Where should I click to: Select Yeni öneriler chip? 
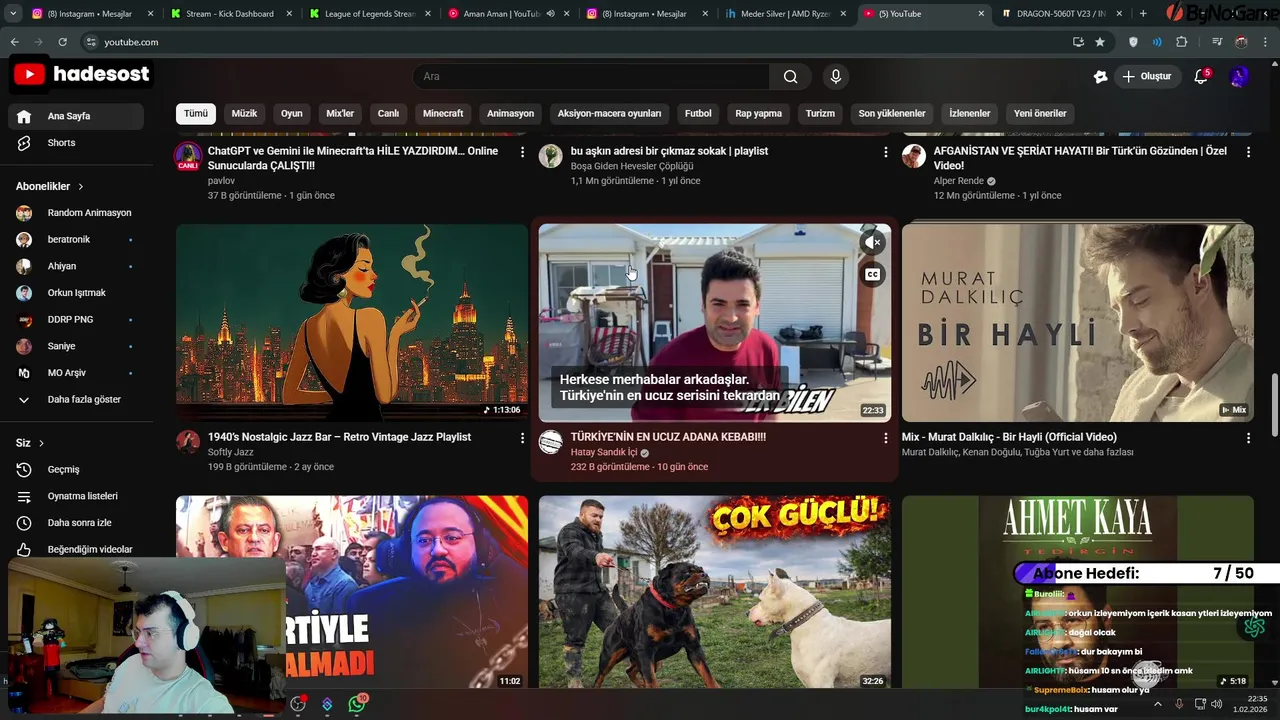click(1040, 114)
